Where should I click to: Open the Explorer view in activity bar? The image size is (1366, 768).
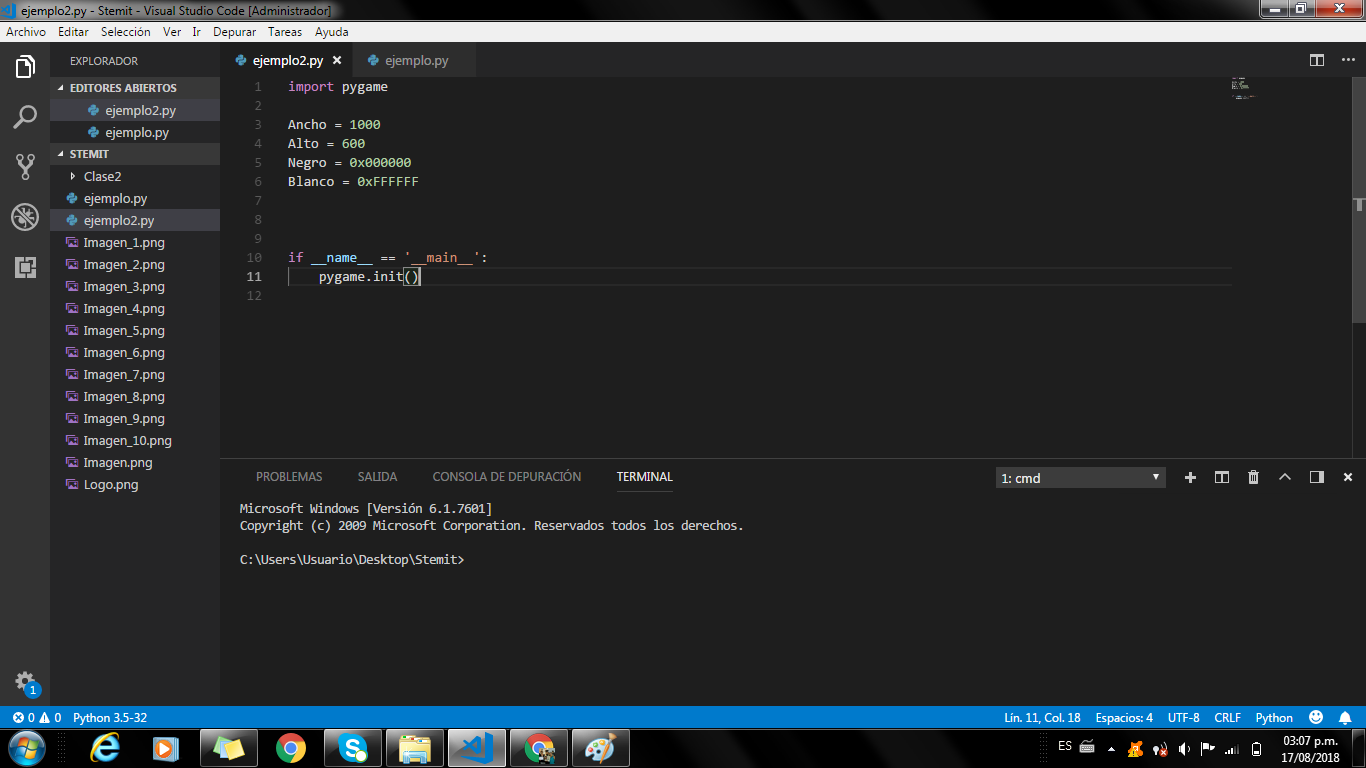[25, 68]
